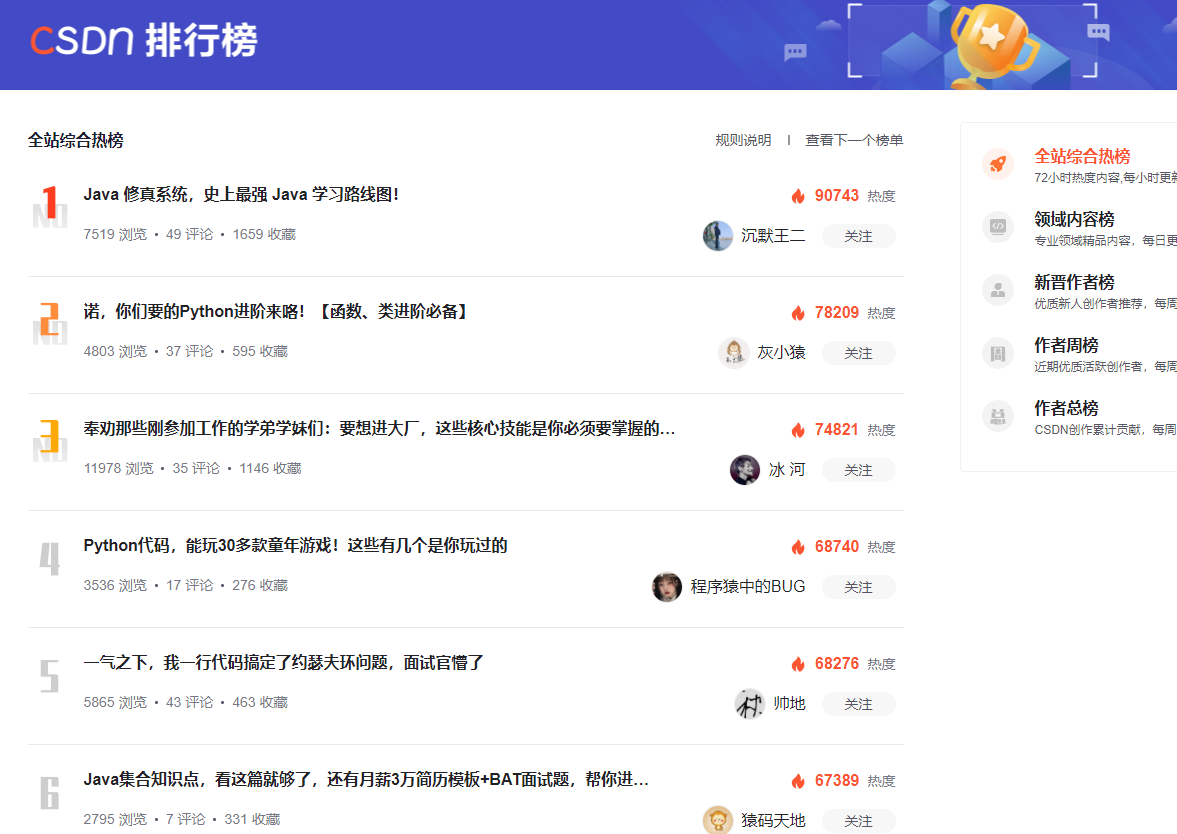Open article Python代码，能玩30多款童年游戏
This screenshot has width=1177, height=834.
[x=296, y=546]
